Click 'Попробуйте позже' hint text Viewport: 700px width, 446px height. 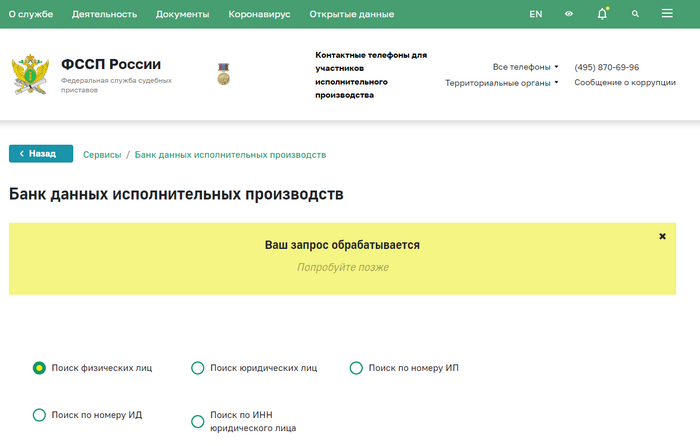coord(343,267)
